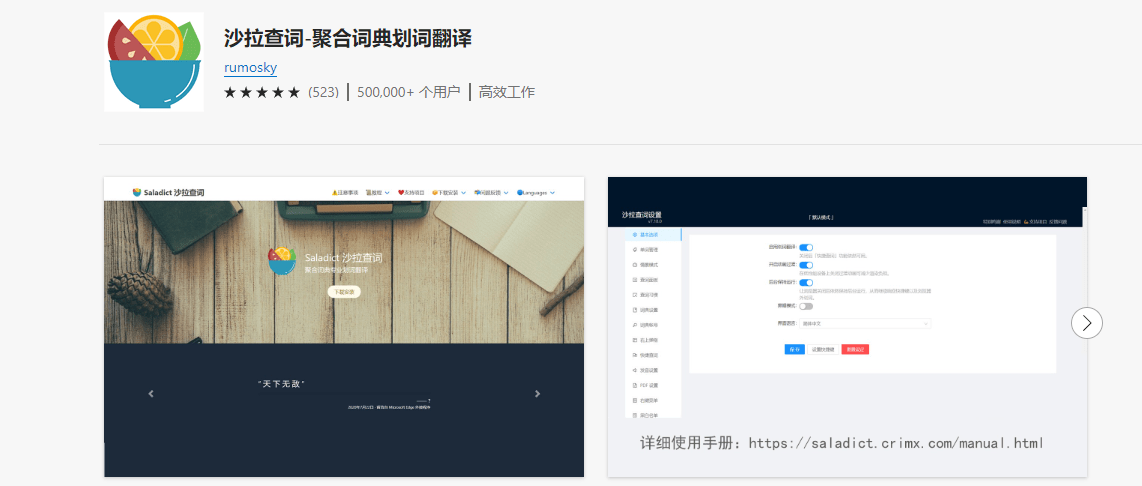This screenshot has width=1142, height=486.
Task: Toggle the 后台保持运行 switch
Action: [x=806, y=283]
